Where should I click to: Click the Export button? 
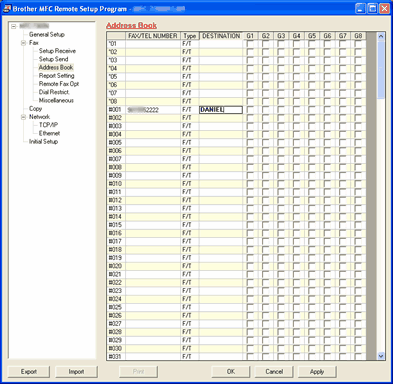29,371
